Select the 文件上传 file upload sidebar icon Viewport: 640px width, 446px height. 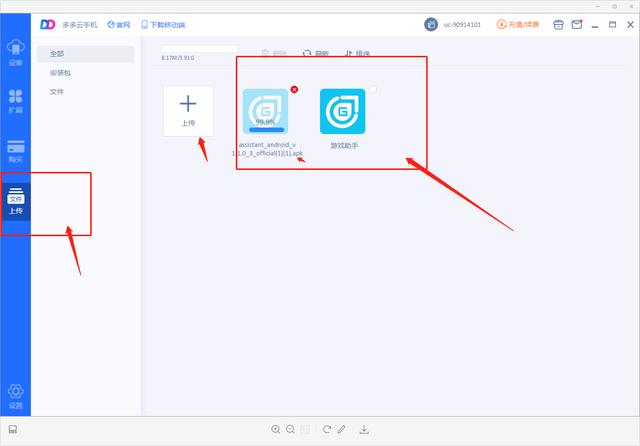(16, 201)
